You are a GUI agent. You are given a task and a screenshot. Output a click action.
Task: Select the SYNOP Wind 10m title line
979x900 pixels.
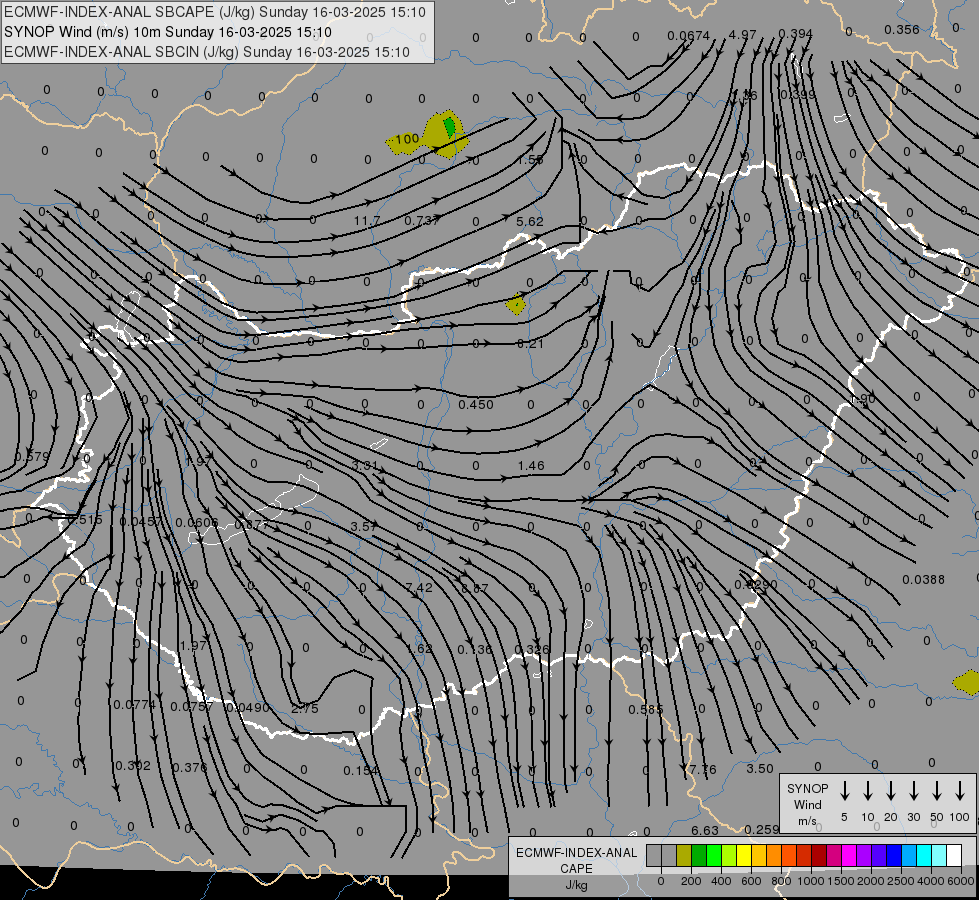167,32
